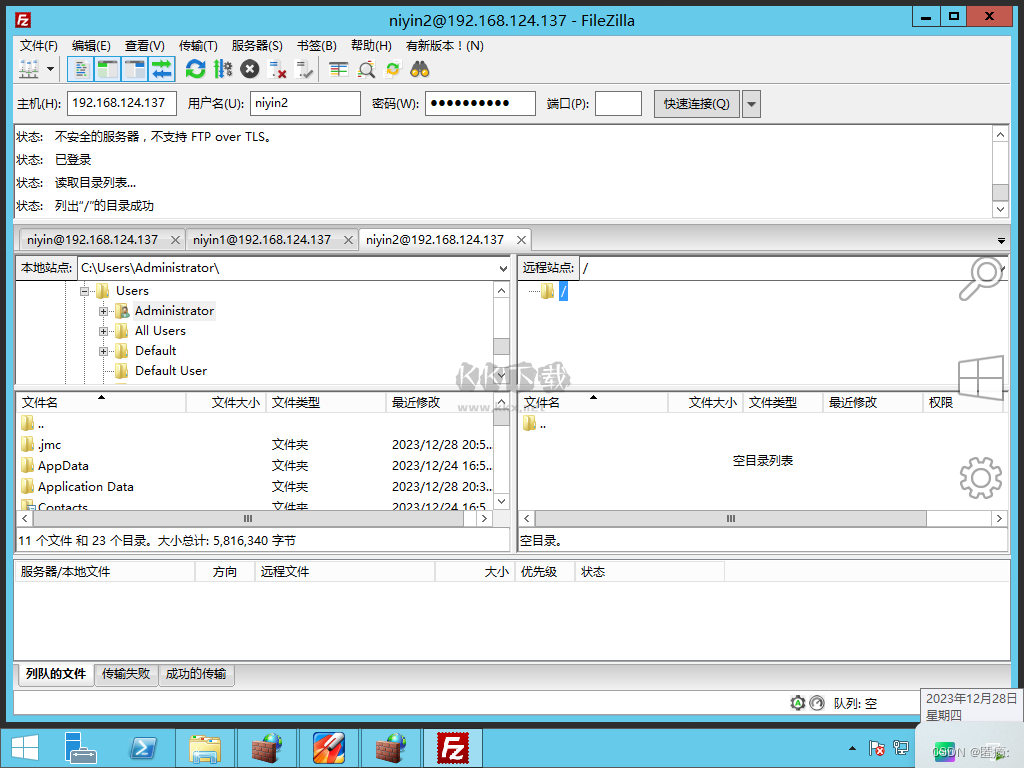Expand the Administrator tree node
The height and width of the screenshot is (768, 1024).
(x=103, y=312)
